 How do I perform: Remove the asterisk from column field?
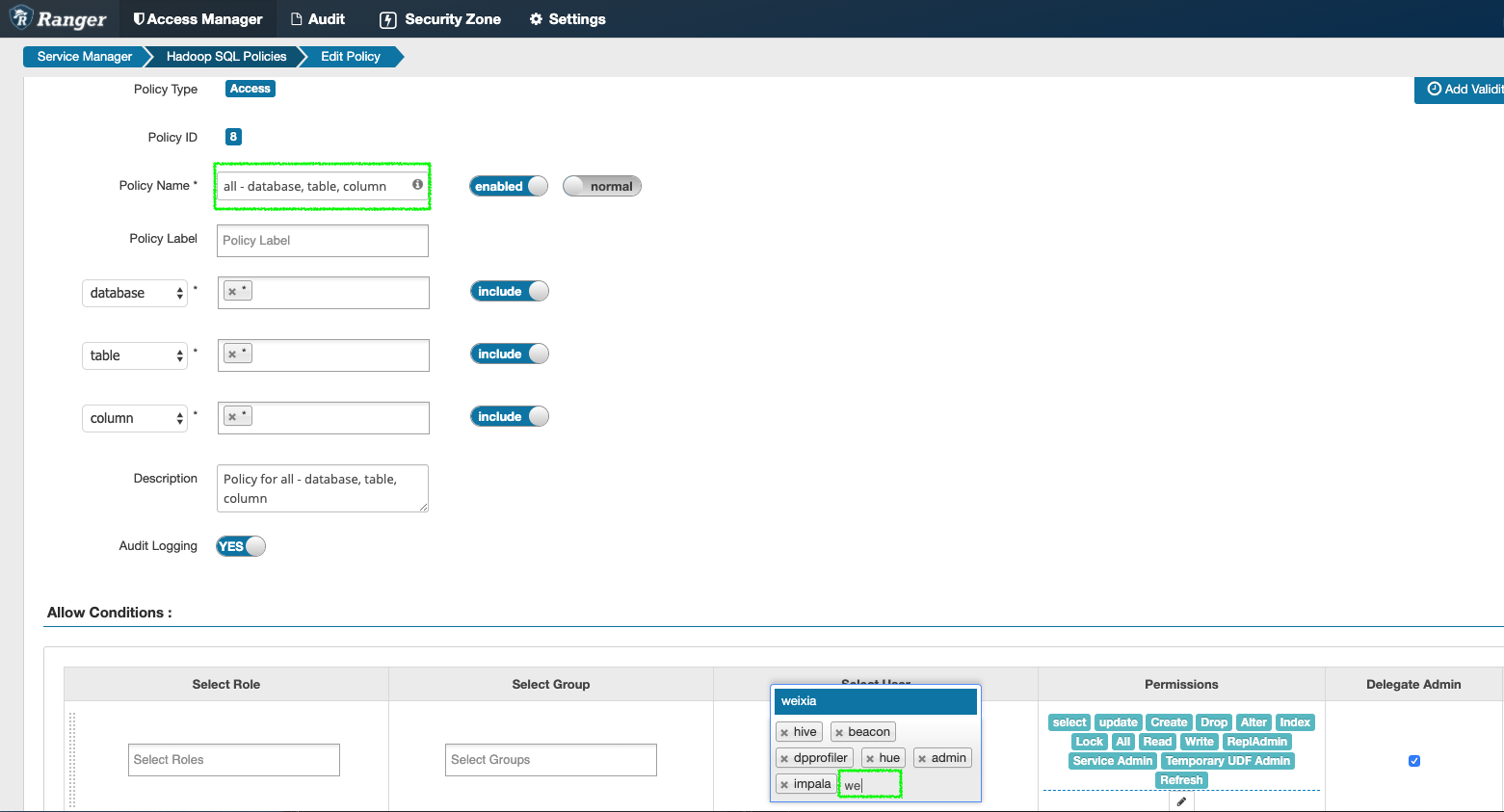[232, 417]
